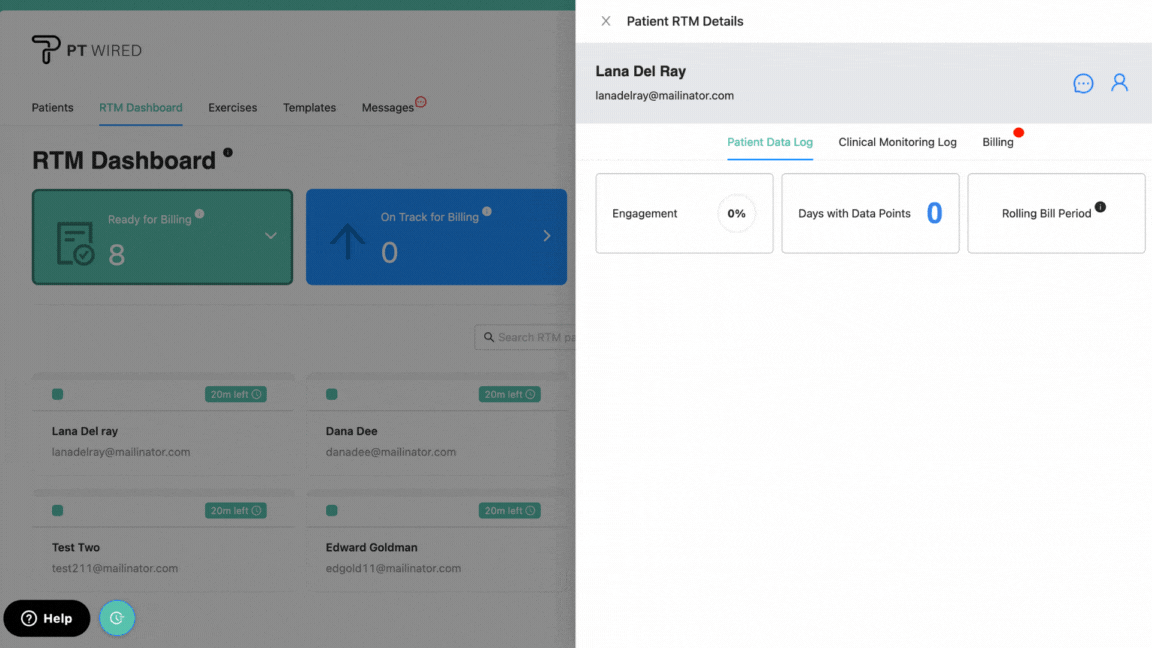
Task: Expand the On Track for Billing arrow
Action: coord(546,236)
